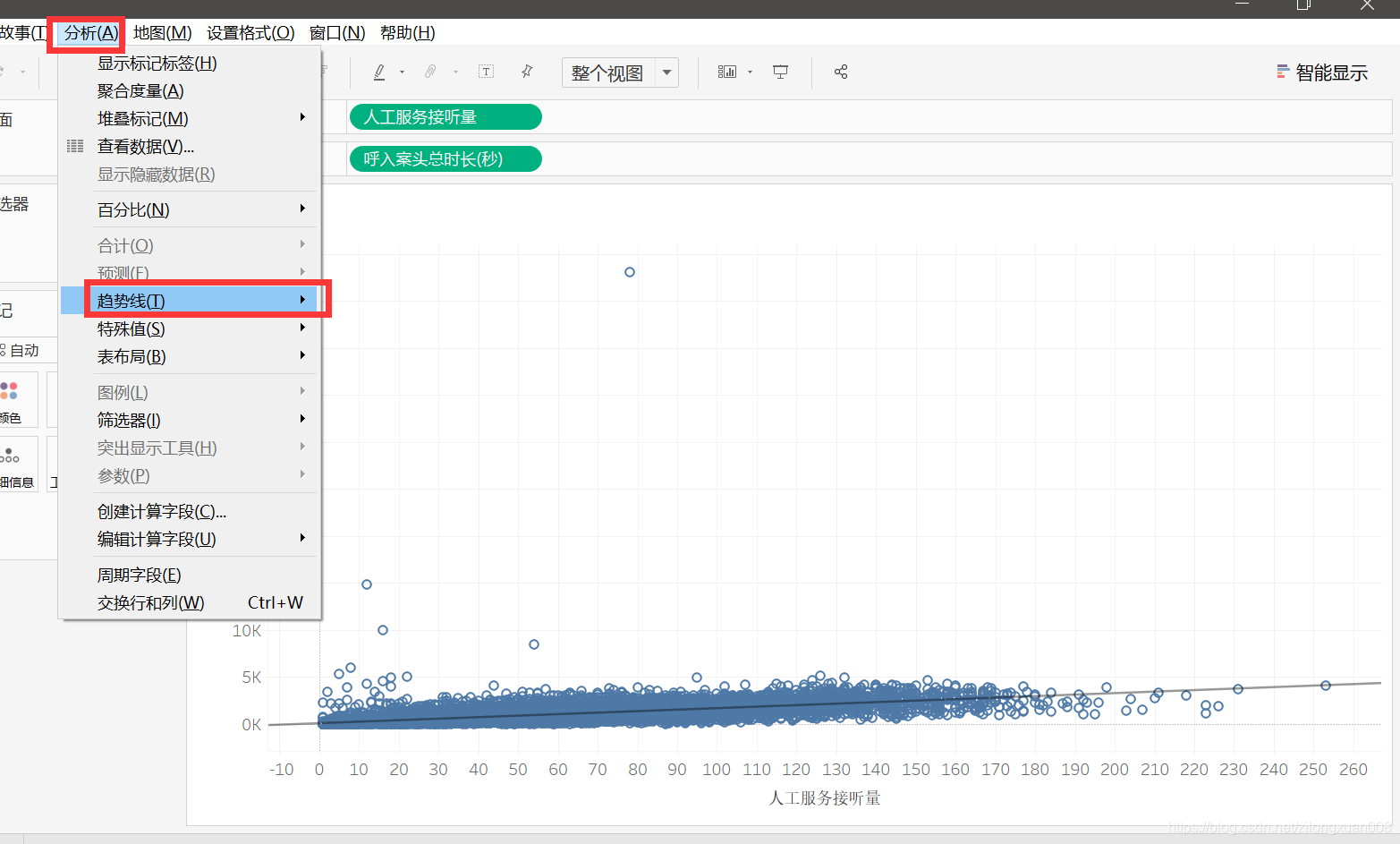Toggle 聚合度量(A) option
The height and width of the screenshot is (844, 1400).
pyautogui.click(x=190, y=91)
